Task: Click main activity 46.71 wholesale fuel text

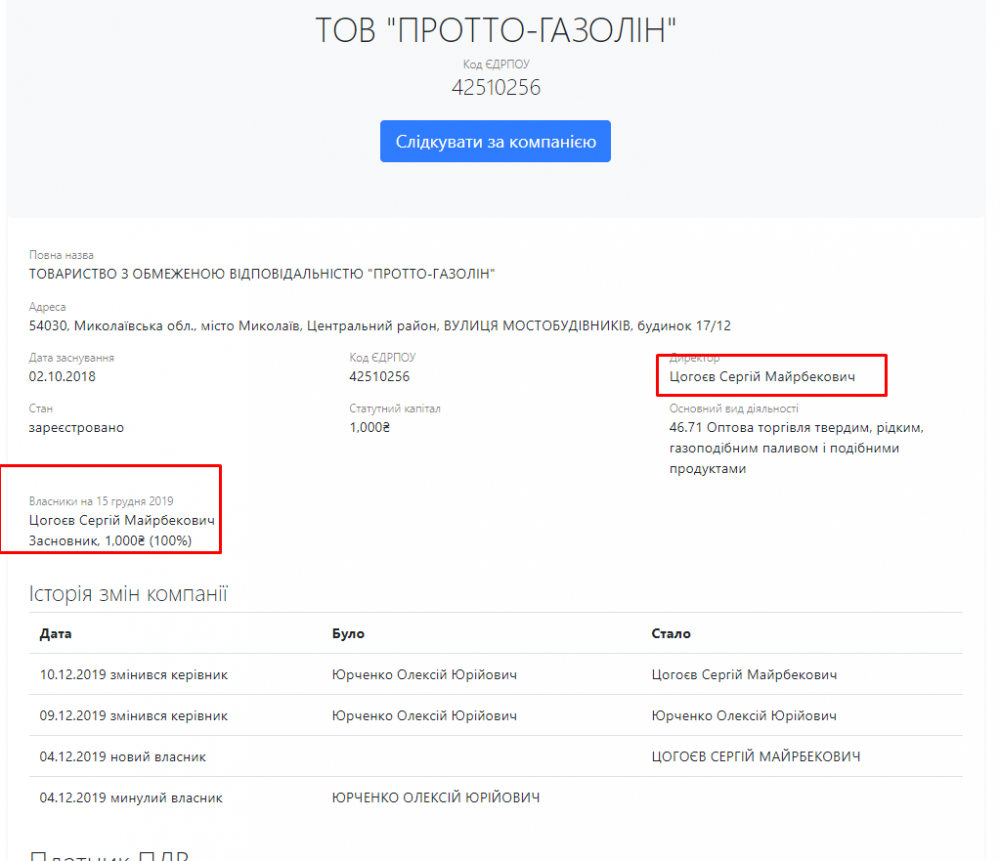Action: pos(795,448)
